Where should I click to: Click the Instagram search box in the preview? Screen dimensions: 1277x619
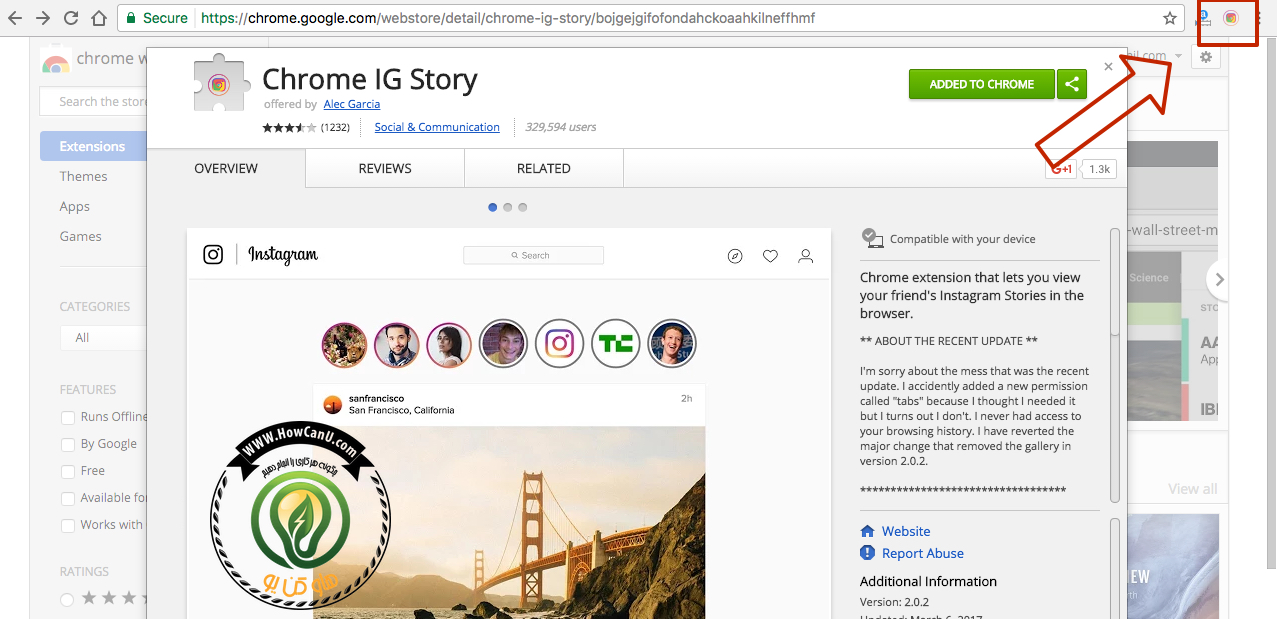tap(533, 255)
